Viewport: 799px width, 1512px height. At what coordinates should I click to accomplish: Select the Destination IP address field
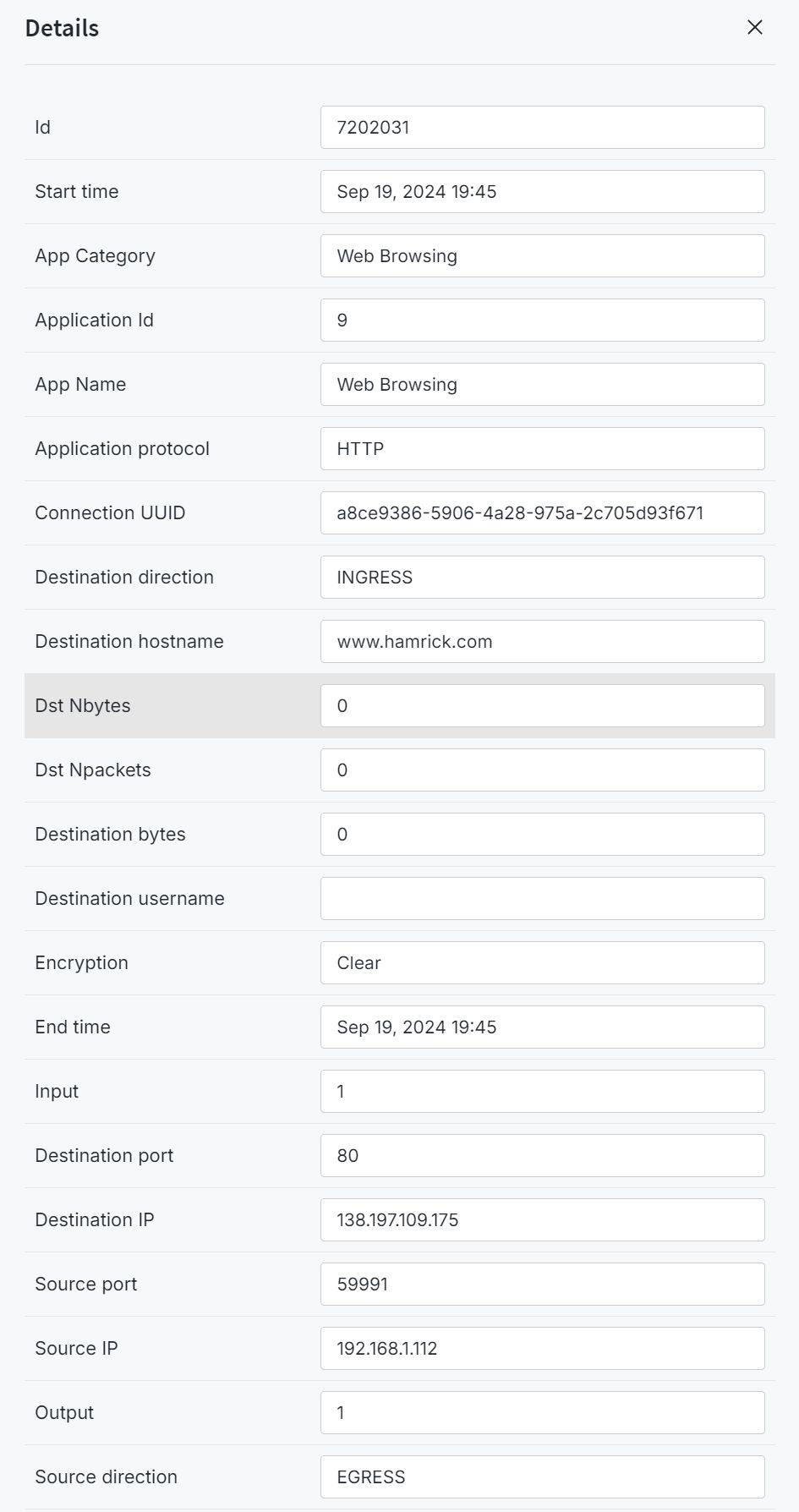(x=543, y=1219)
